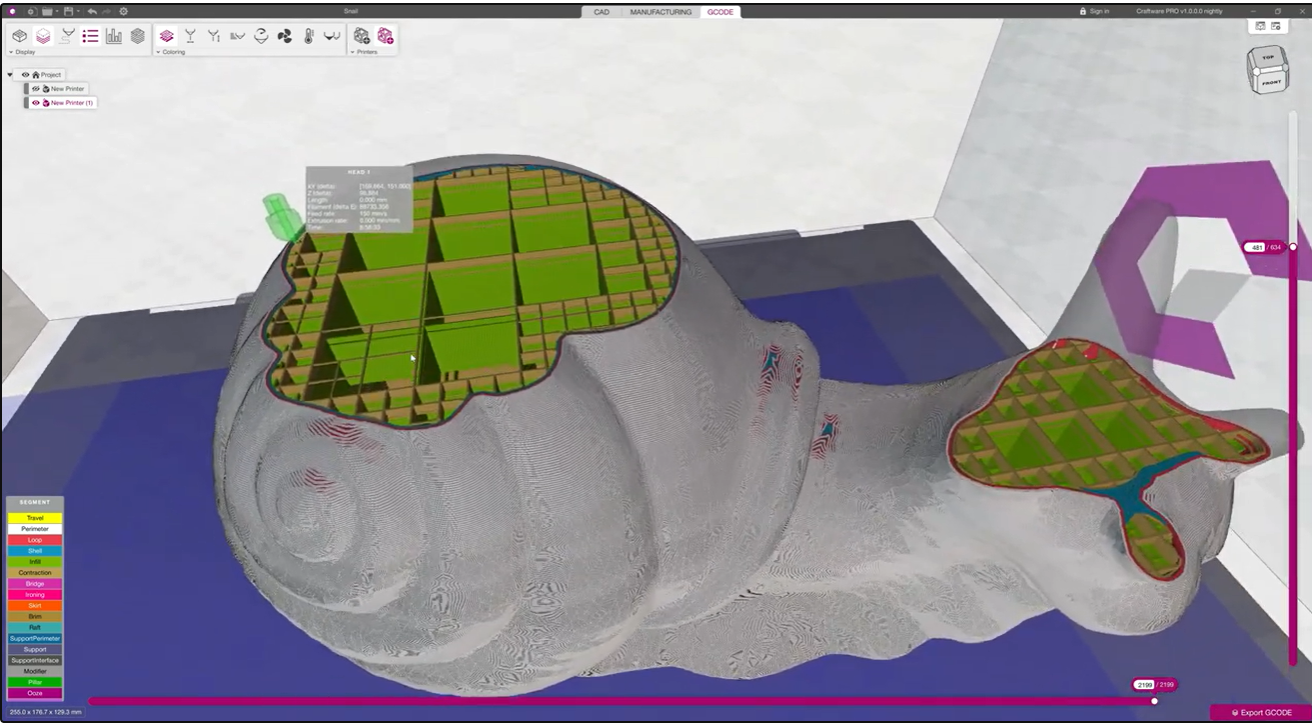
Task: Select the bulleted list display icon
Action: pyautogui.click(x=90, y=36)
